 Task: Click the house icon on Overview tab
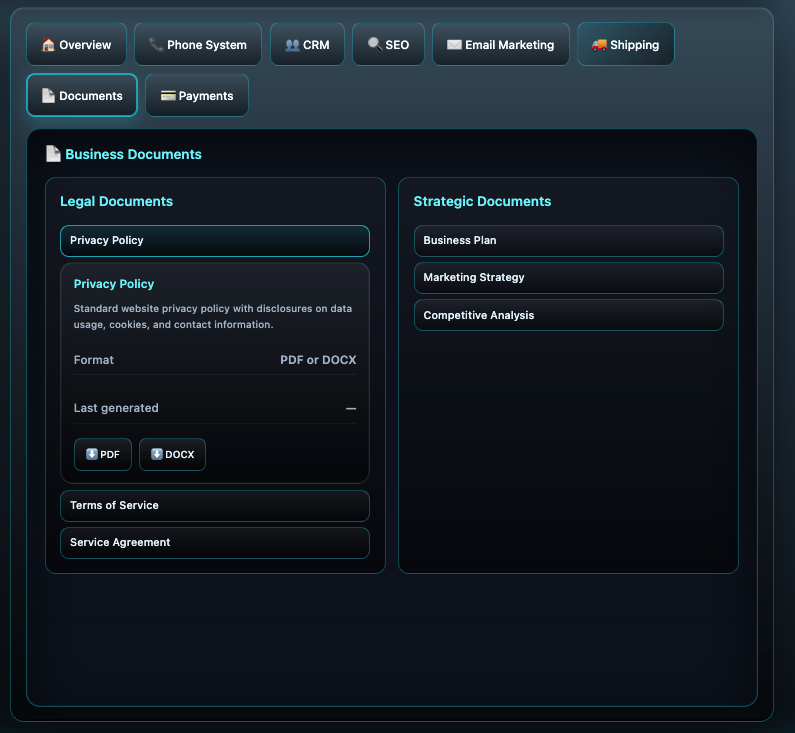pos(48,45)
